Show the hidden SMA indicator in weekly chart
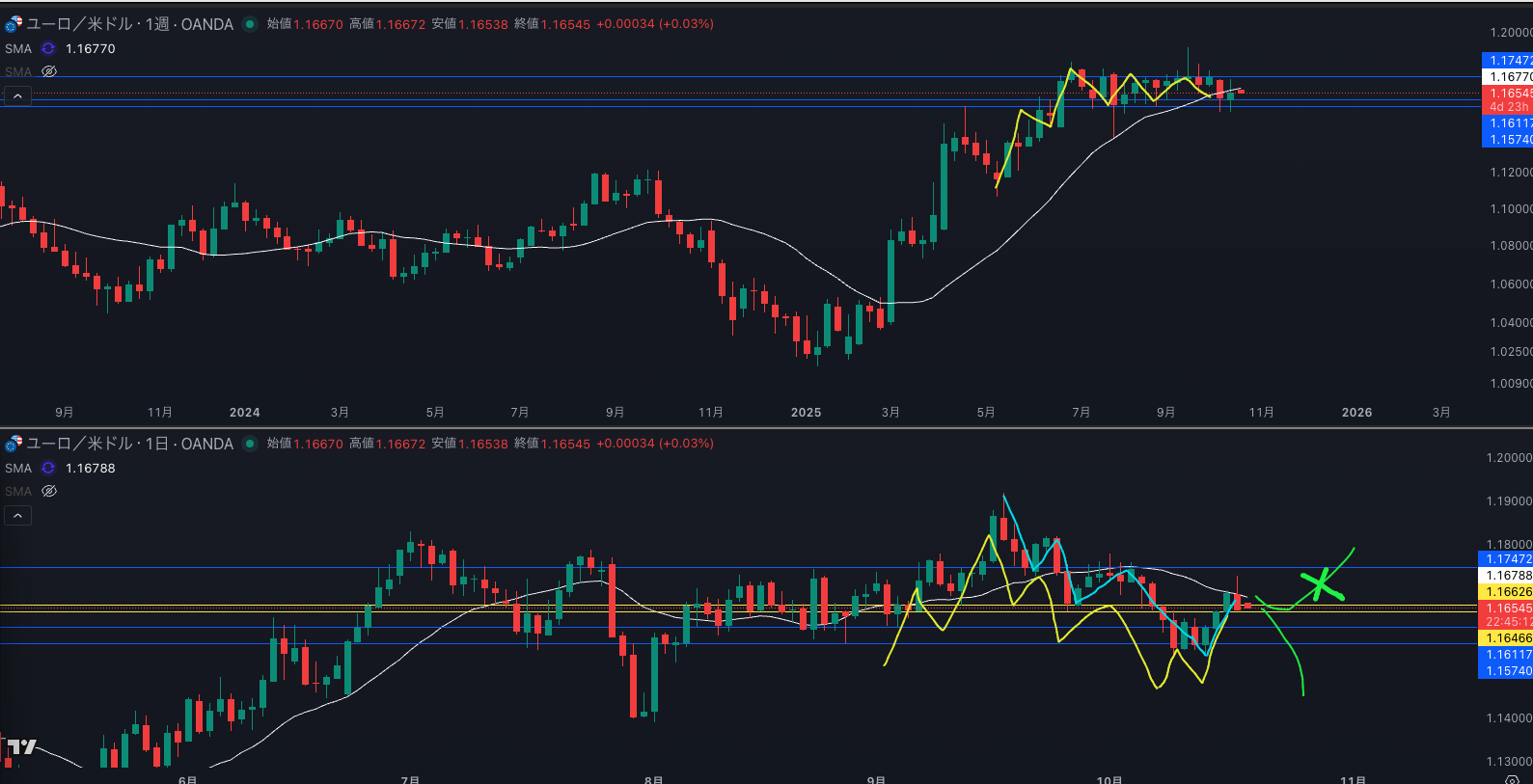 coord(49,71)
